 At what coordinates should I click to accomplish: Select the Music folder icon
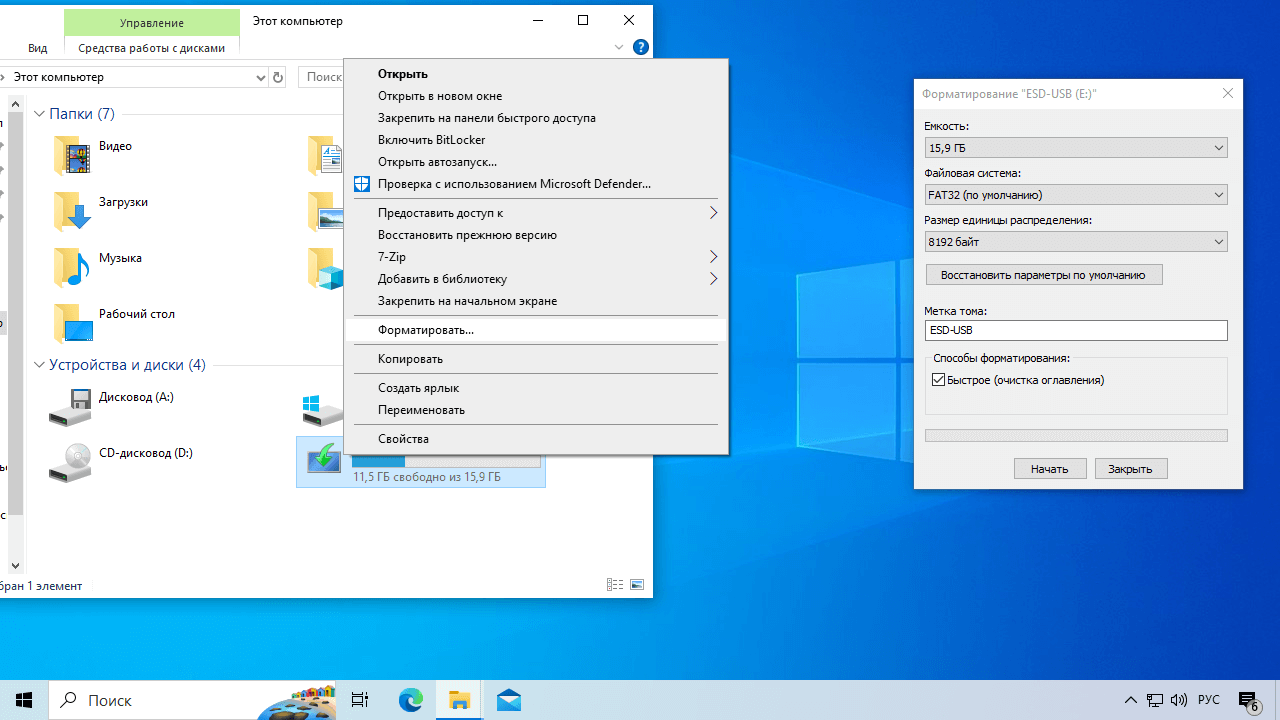[x=72, y=267]
